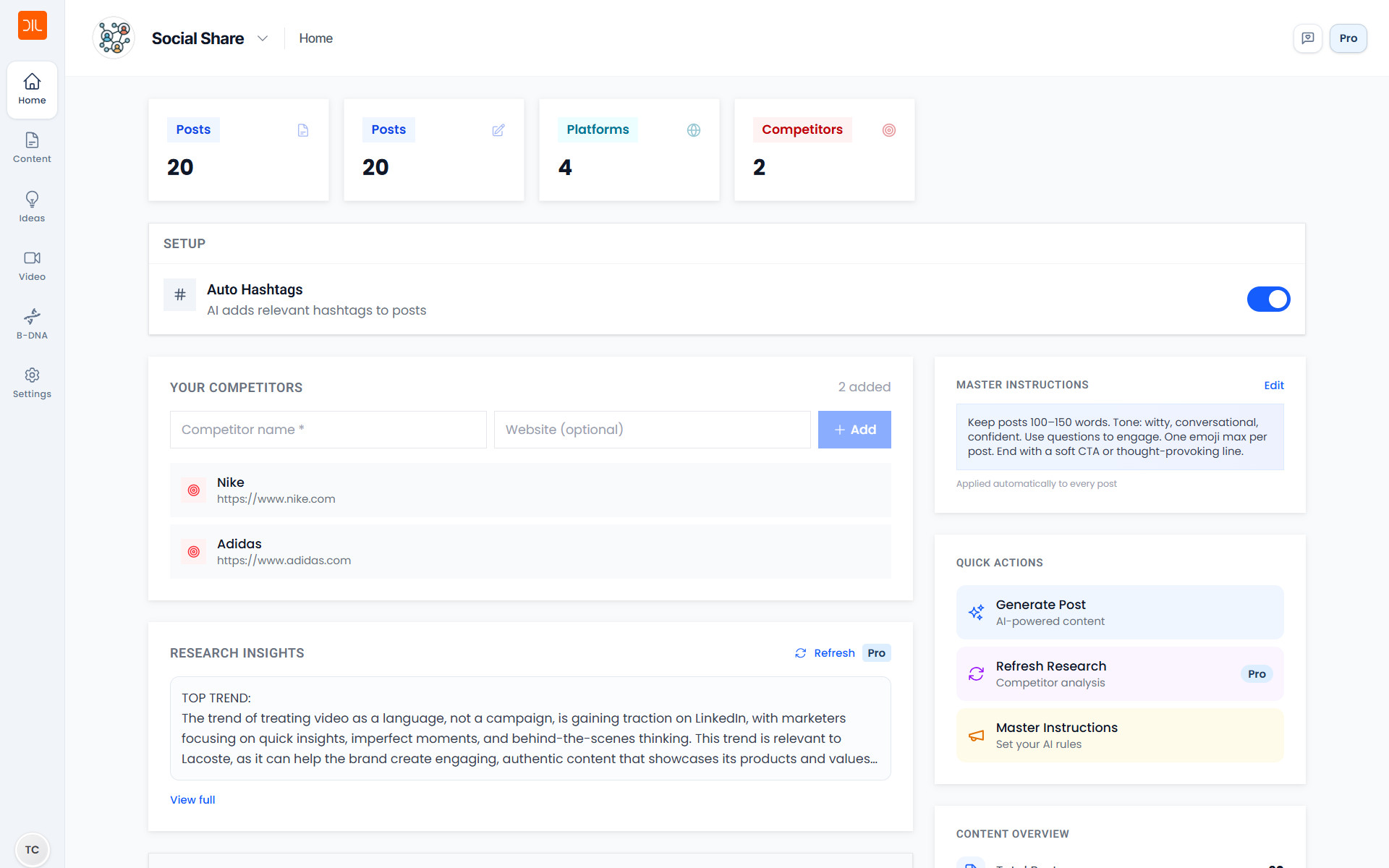The height and width of the screenshot is (868, 1389).
Task: Click the edit pencil icon on second Posts card
Action: (x=498, y=130)
